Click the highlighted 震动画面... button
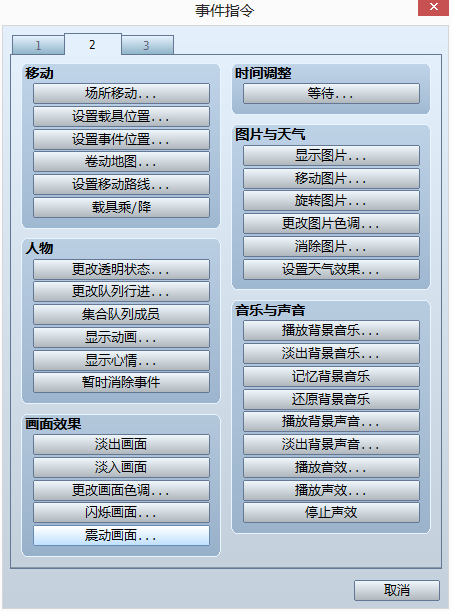This screenshot has width=451, height=611. pyautogui.click(x=121, y=536)
